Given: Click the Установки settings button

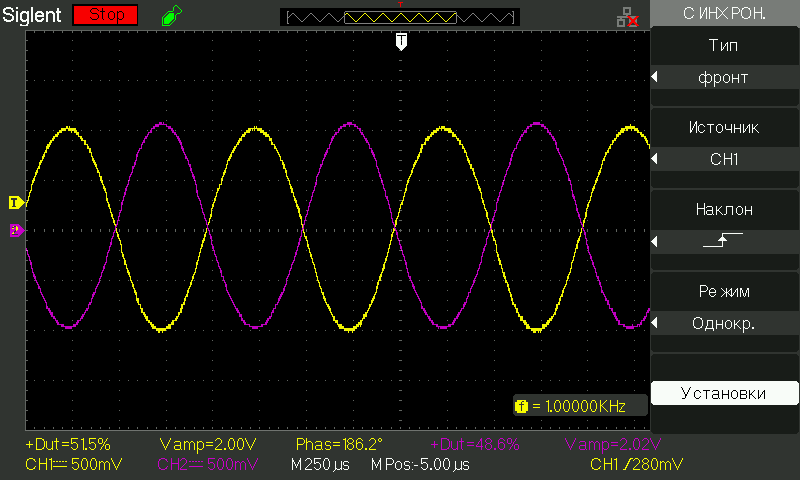Looking at the screenshot, I should click(724, 393).
